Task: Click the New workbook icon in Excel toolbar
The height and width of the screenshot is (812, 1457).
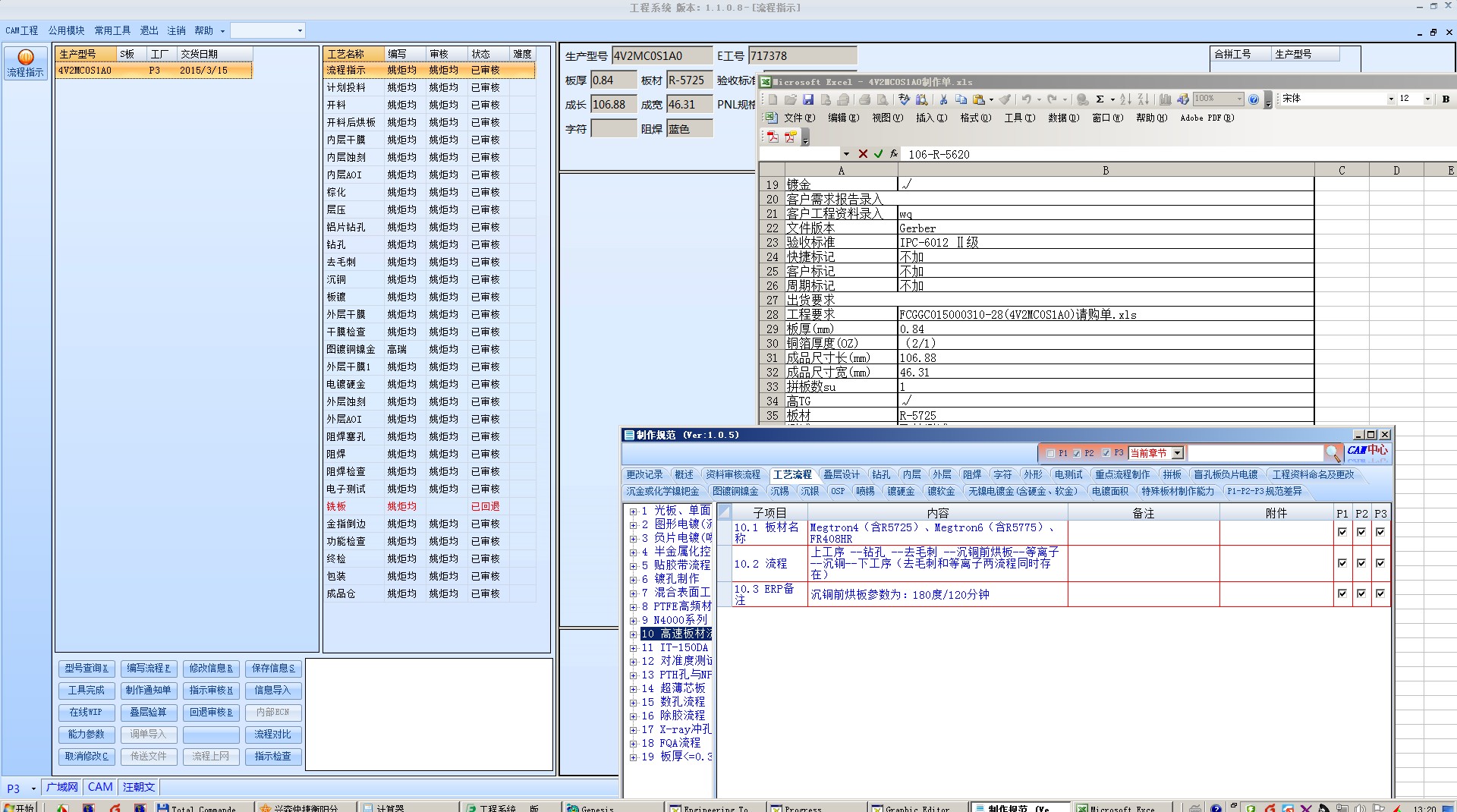Action: click(773, 99)
